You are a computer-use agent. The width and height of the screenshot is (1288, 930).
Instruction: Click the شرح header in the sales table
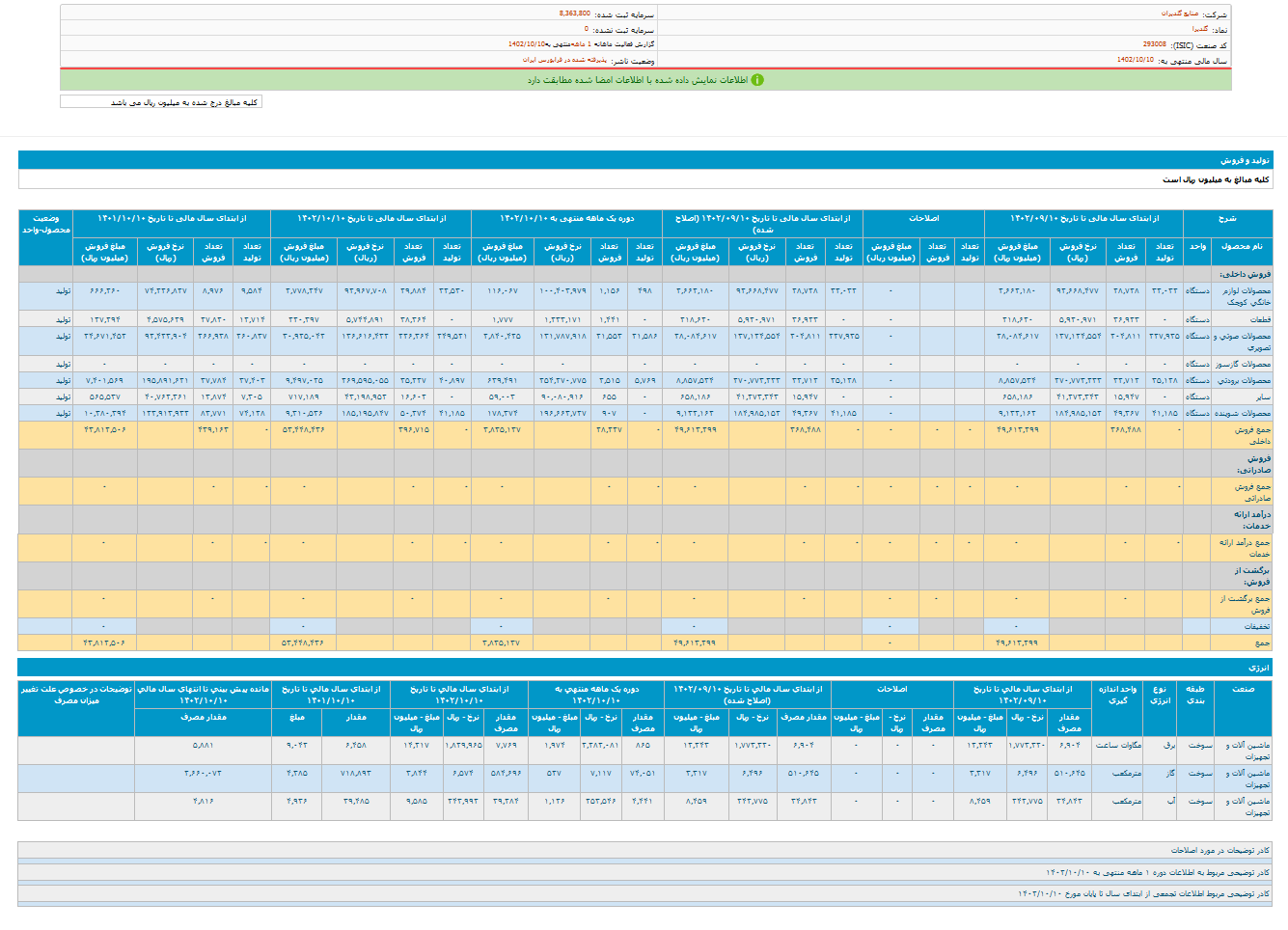pyautogui.click(x=1226, y=219)
